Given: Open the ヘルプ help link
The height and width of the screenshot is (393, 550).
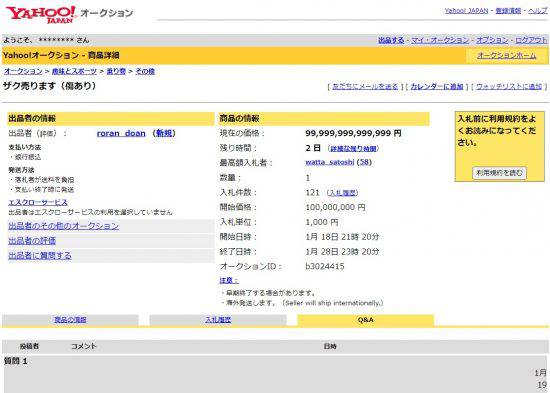Looking at the screenshot, I should pyautogui.click(x=537, y=11).
